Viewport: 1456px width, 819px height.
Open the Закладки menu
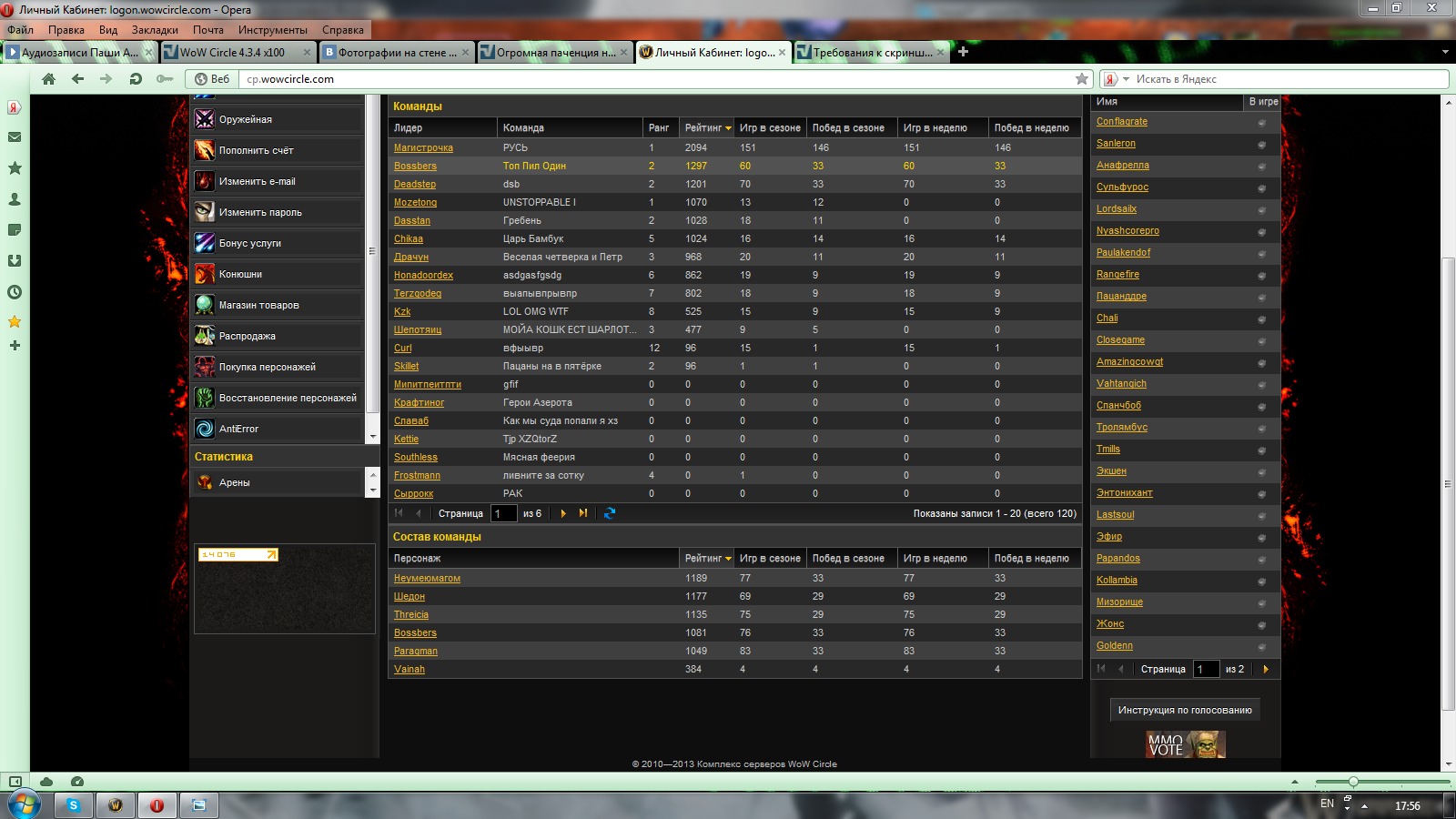coord(155,30)
